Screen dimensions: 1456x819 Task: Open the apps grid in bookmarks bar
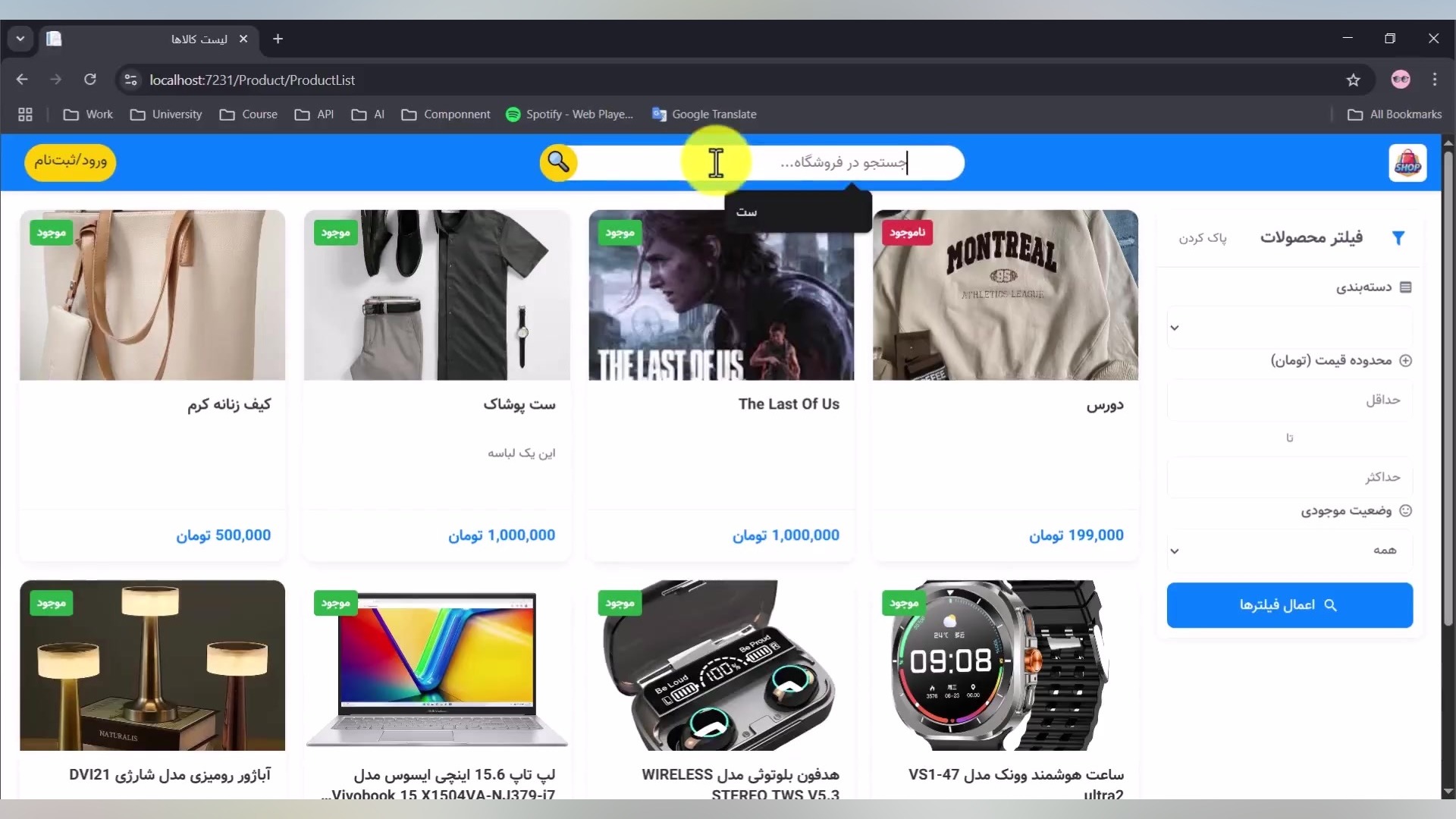pyautogui.click(x=25, y=115)
